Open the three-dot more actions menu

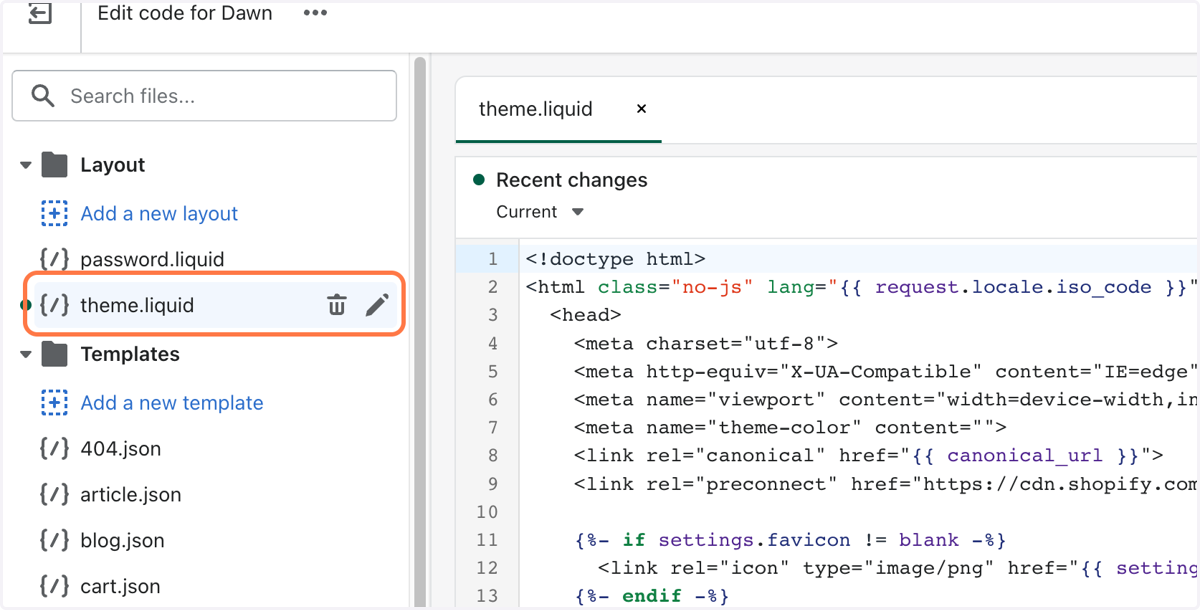[315, 14]
